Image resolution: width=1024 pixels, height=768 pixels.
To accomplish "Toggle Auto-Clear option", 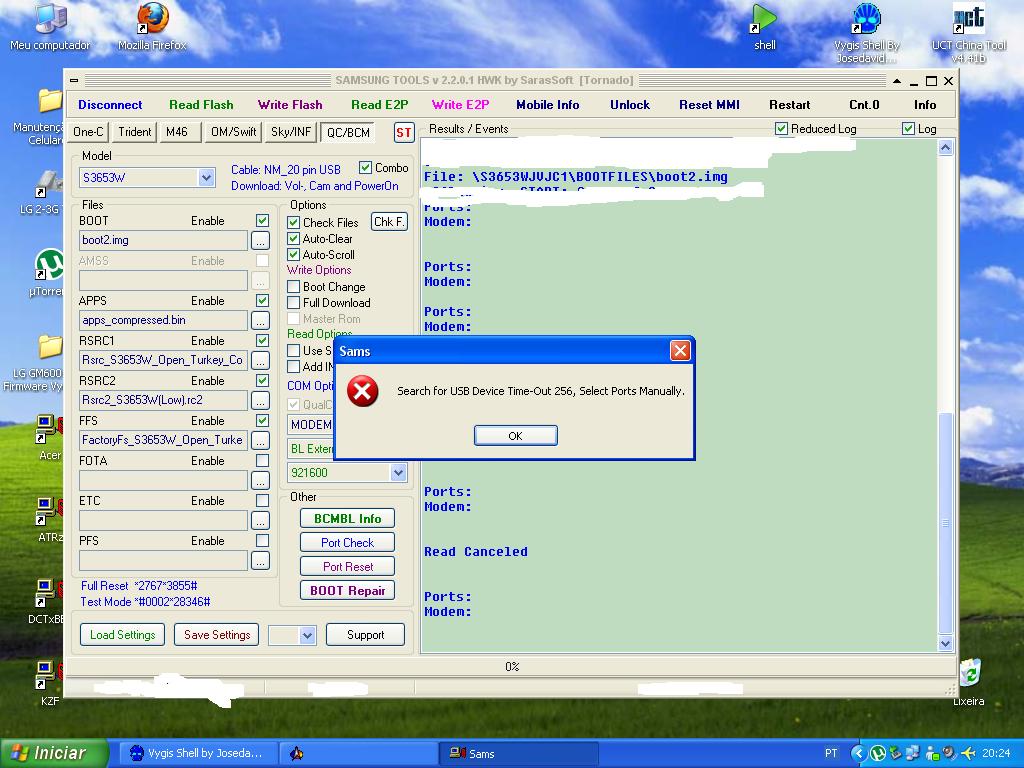I will (293, 239).
